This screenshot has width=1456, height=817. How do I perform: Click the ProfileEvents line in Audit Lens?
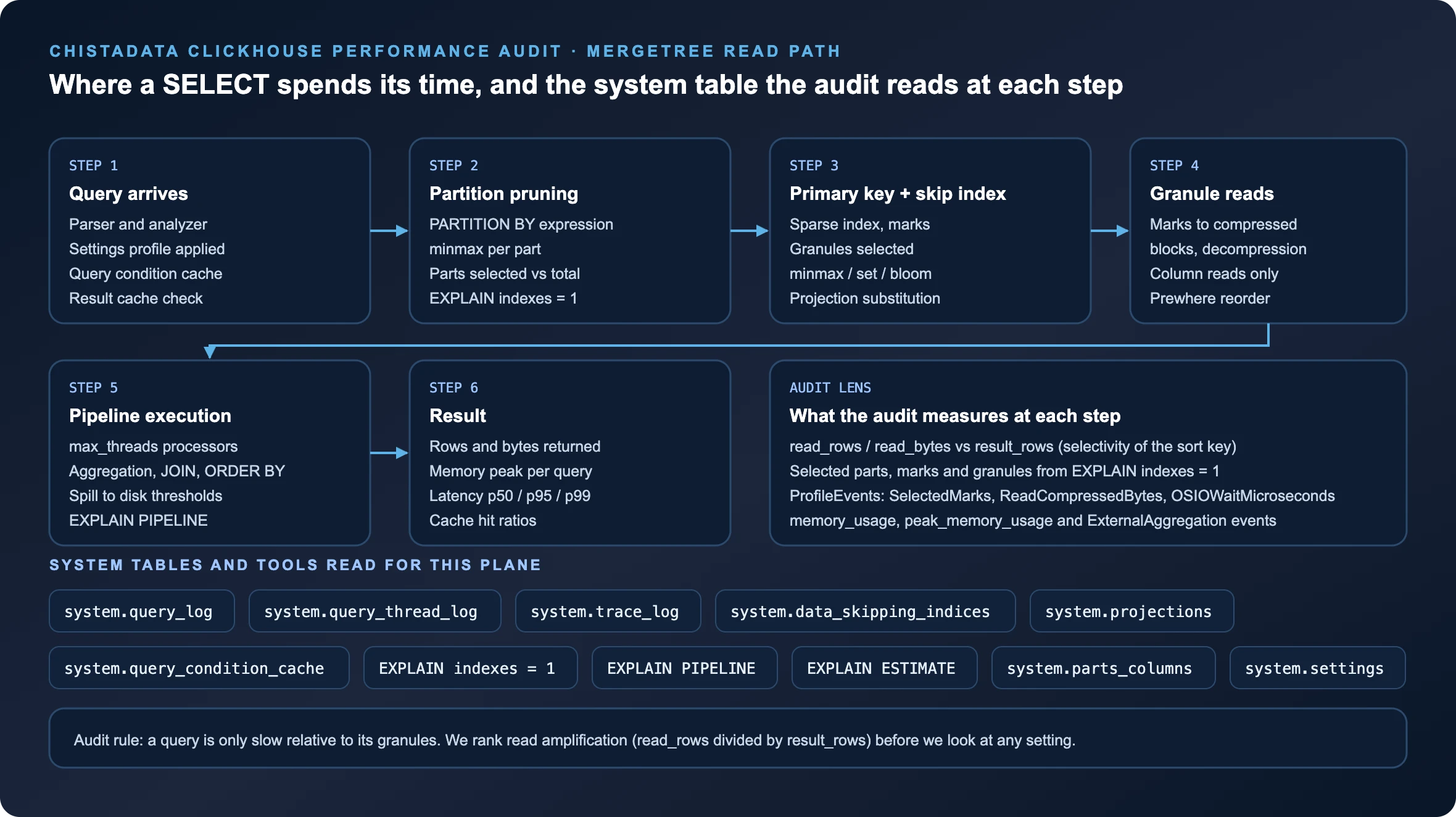(1062, 496)
